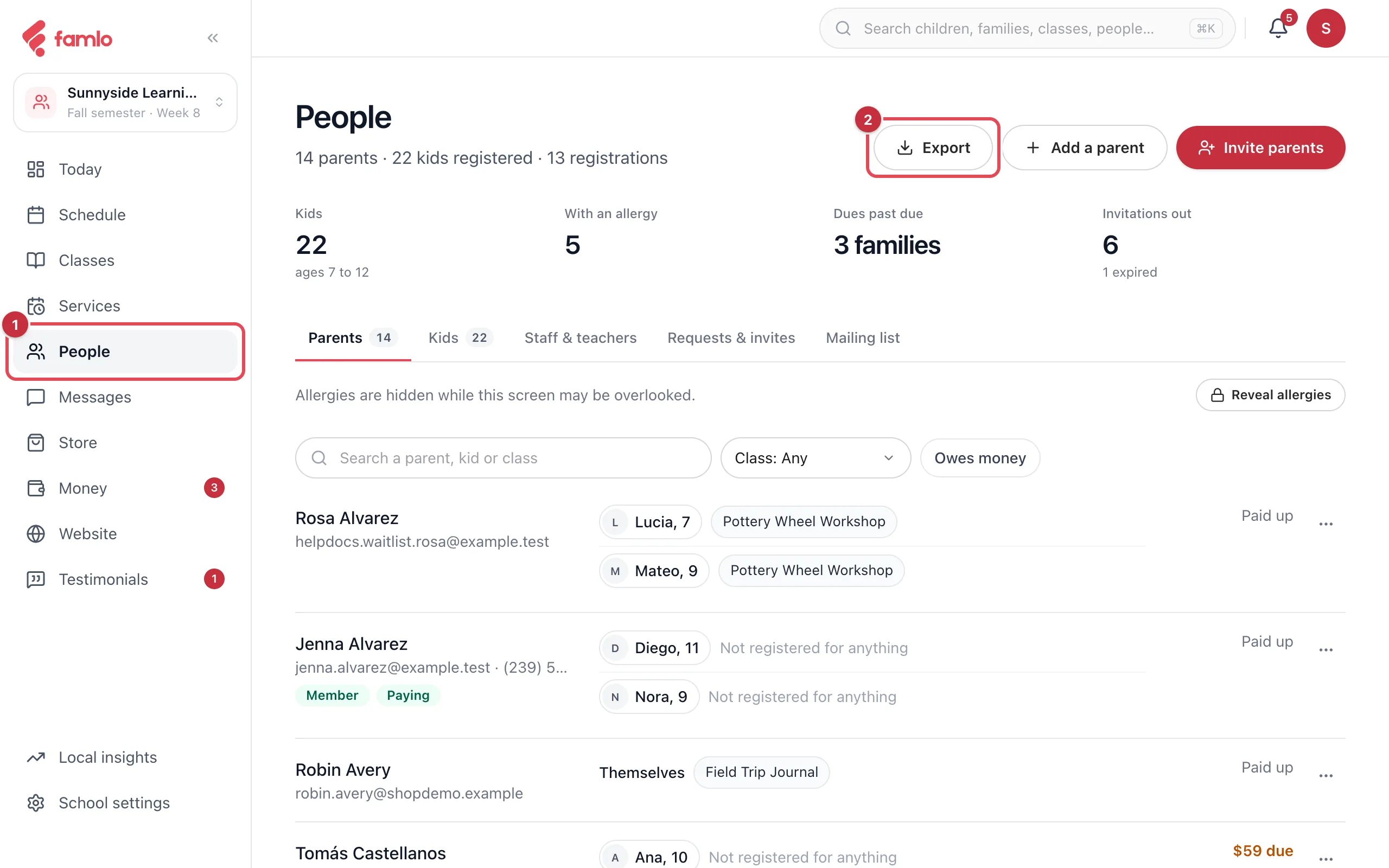Screen dimensions: 1389x868
Task: Open more options for Rosa Alvarez
Action: [1326, 524]
